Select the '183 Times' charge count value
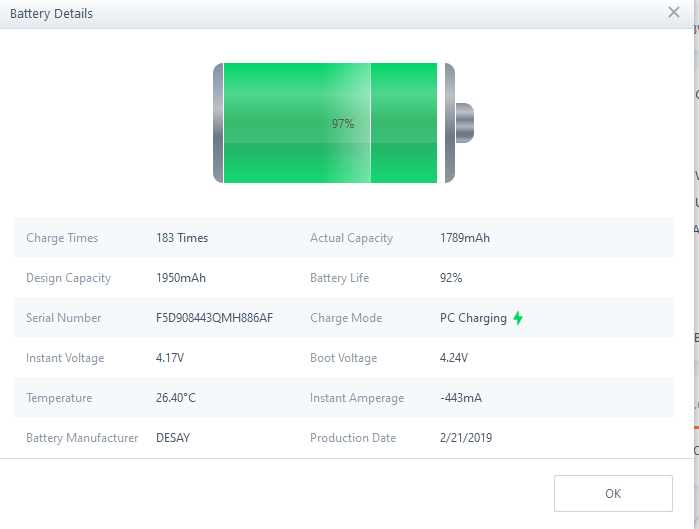The image size is (699, 529). pos(182,238)
